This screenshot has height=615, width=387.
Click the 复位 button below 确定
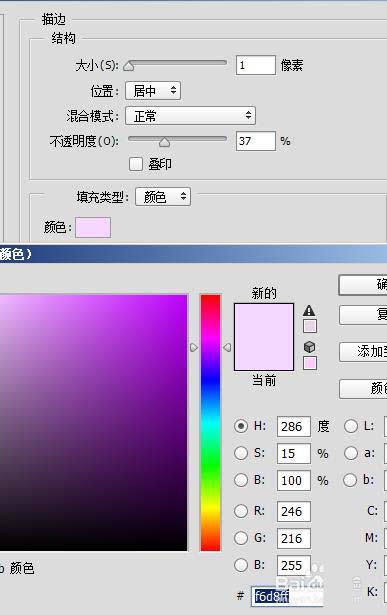[363, 315]
